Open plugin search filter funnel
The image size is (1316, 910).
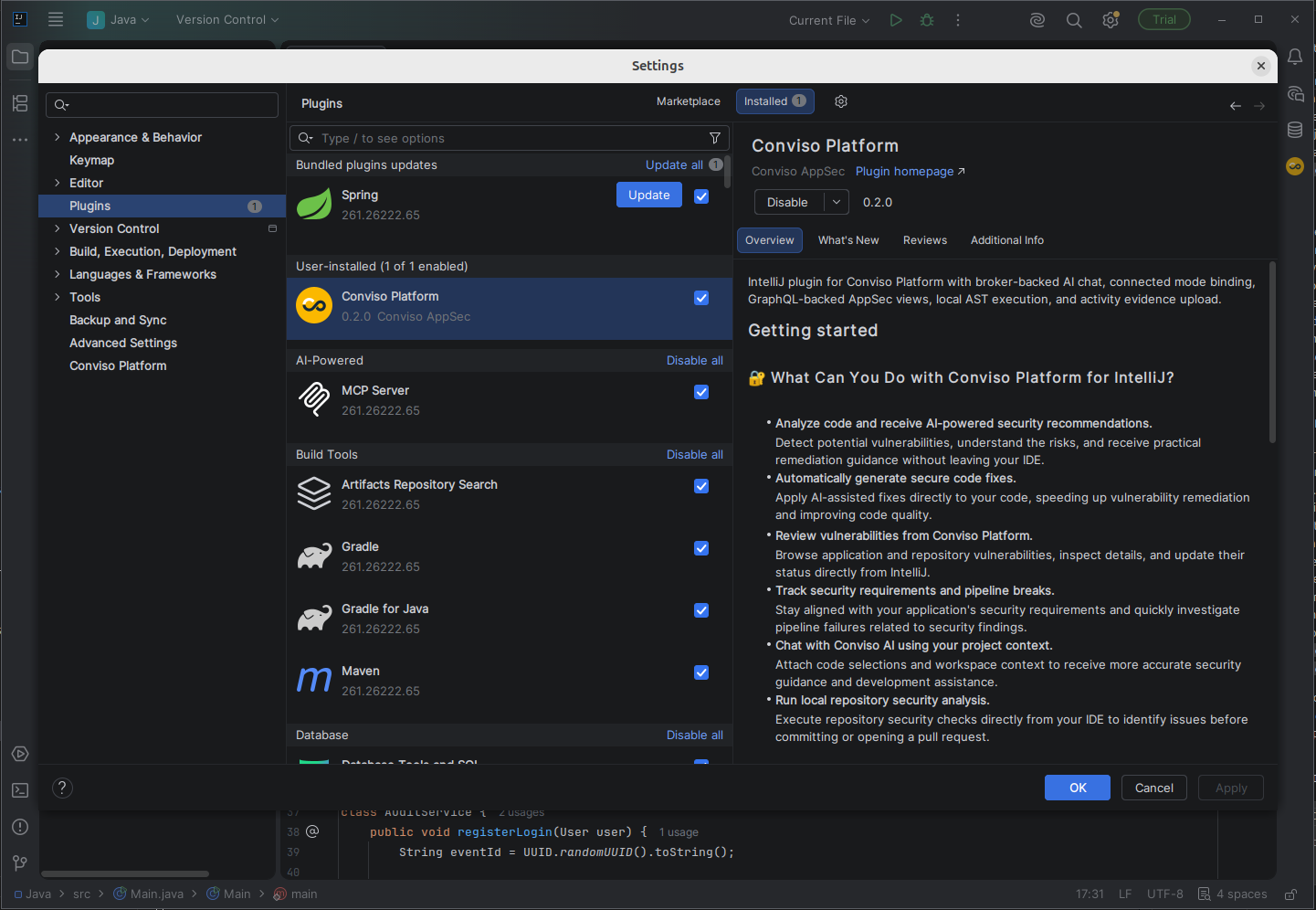tap(715, 138)
